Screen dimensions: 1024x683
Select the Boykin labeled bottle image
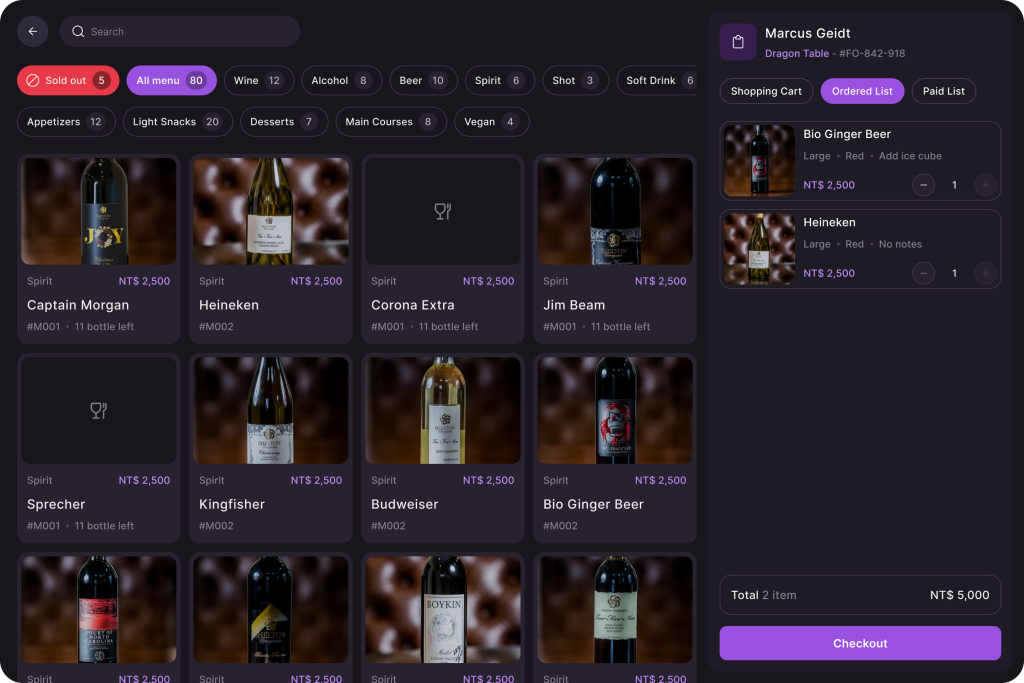point(443,609)
